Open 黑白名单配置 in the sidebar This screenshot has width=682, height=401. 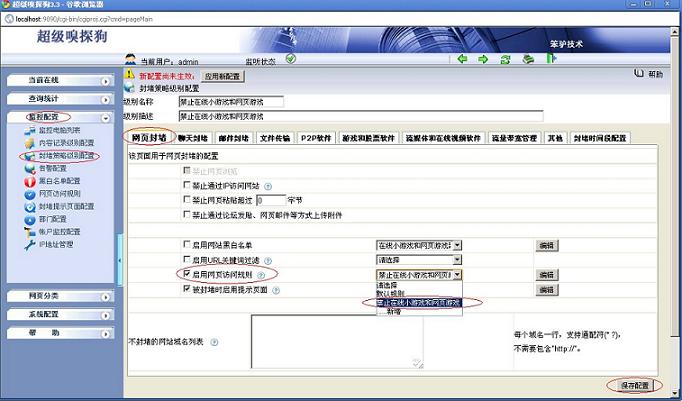coord(65,181)
